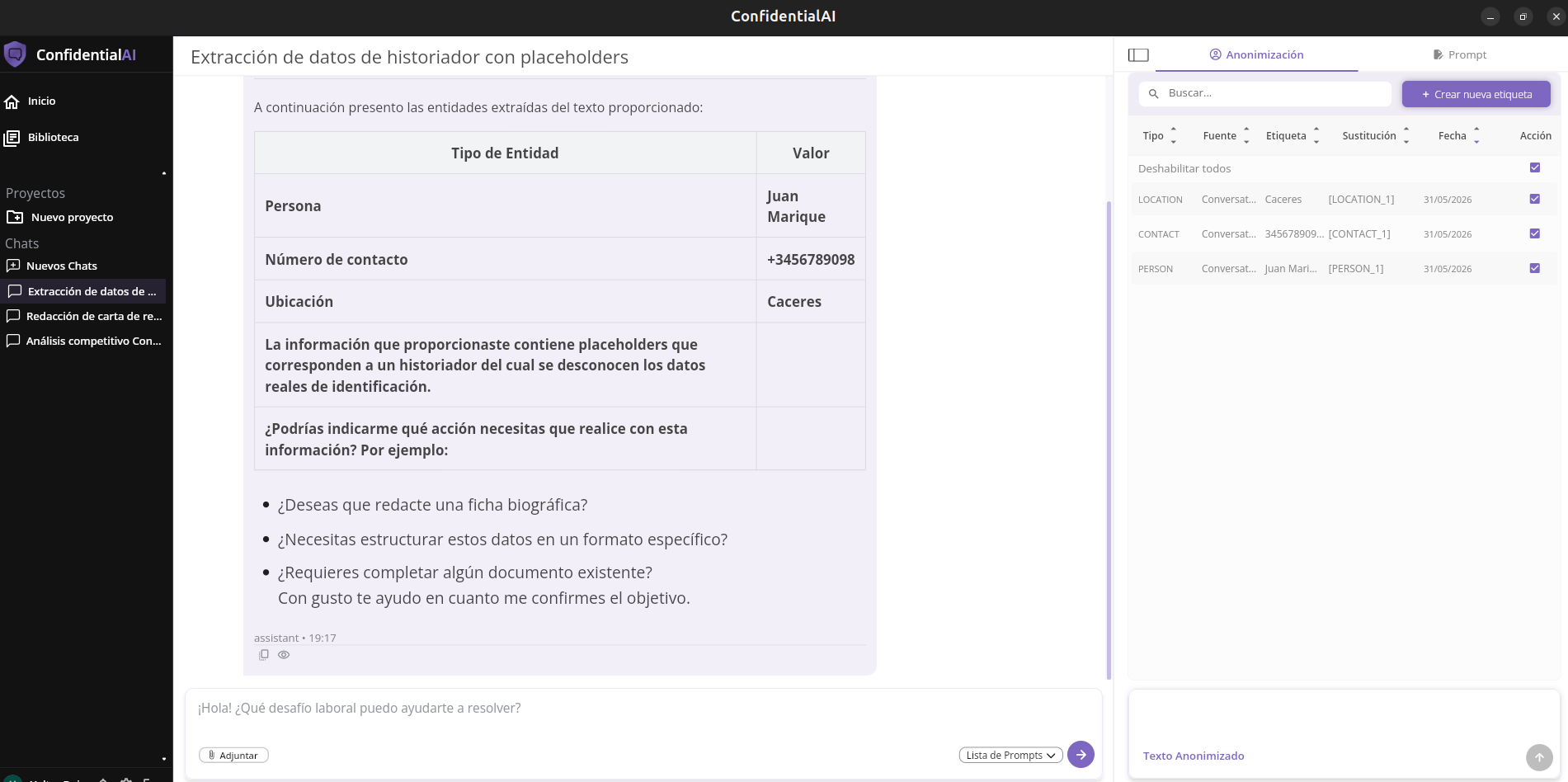Screen dimensions: 1568x782
Task: Open chat 'Redacción de carta de re...'
Action: [84, 316]
